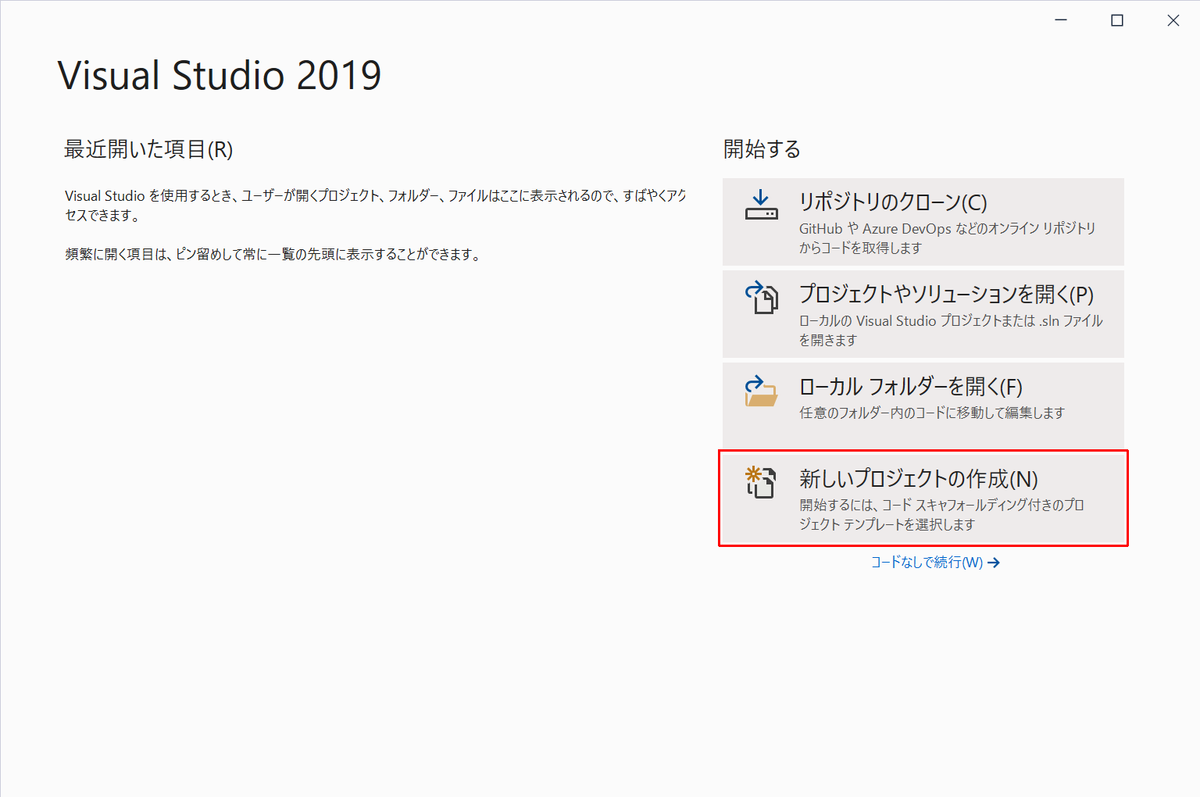
Task: Click コードなしで続行(W) link
Action: 925,563
